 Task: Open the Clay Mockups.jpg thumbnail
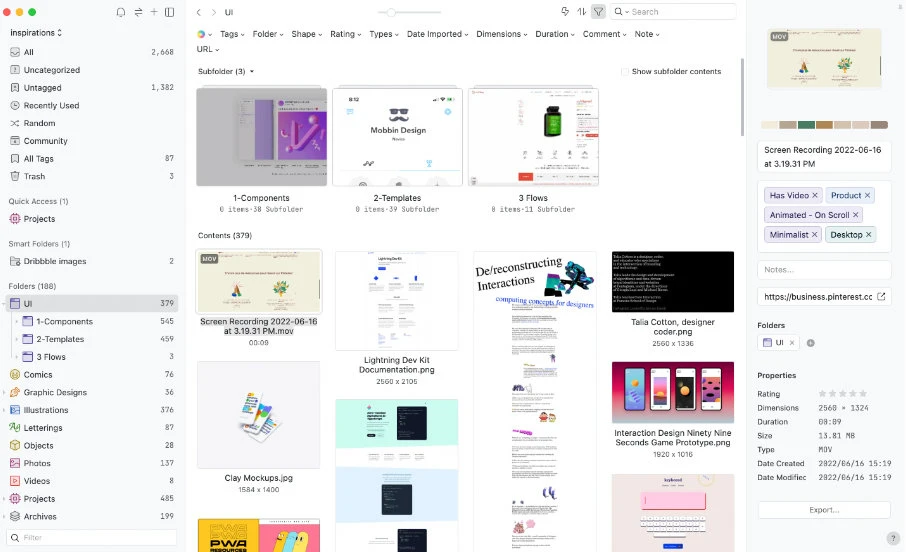pyautogui.click(x=259, y=415)
